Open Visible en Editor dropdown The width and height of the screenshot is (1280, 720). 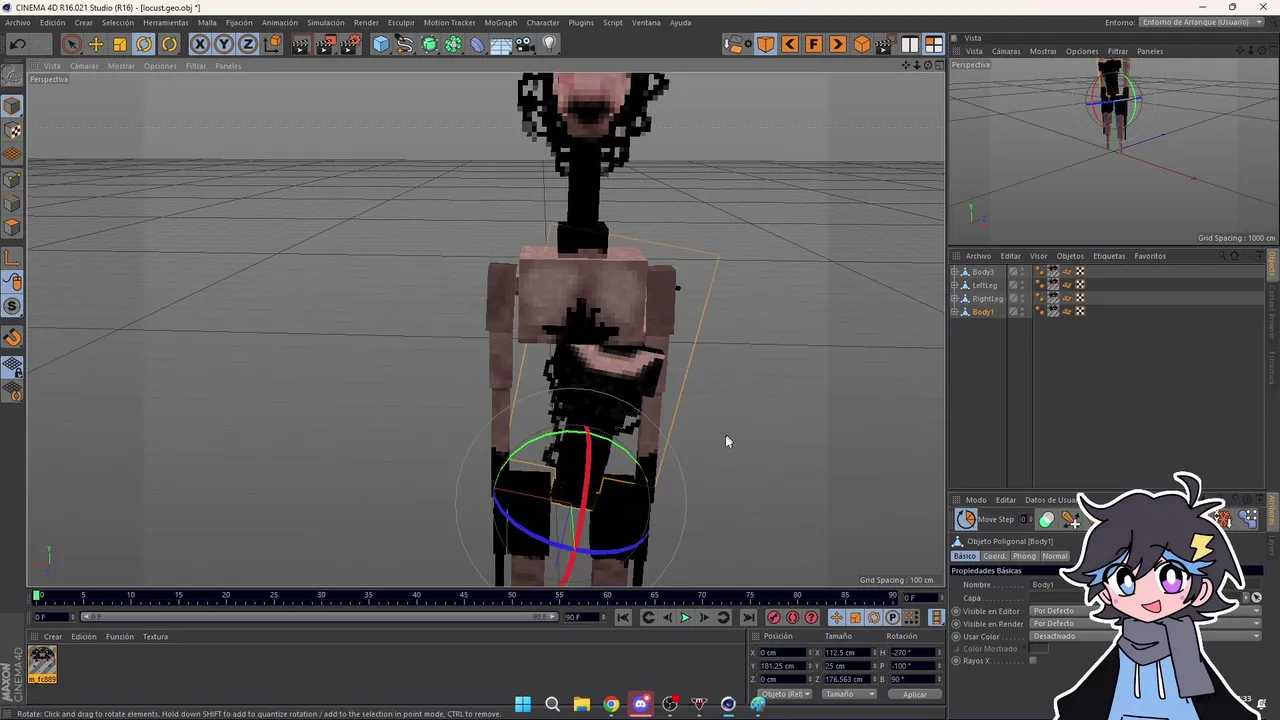[x=1146, y=611]
